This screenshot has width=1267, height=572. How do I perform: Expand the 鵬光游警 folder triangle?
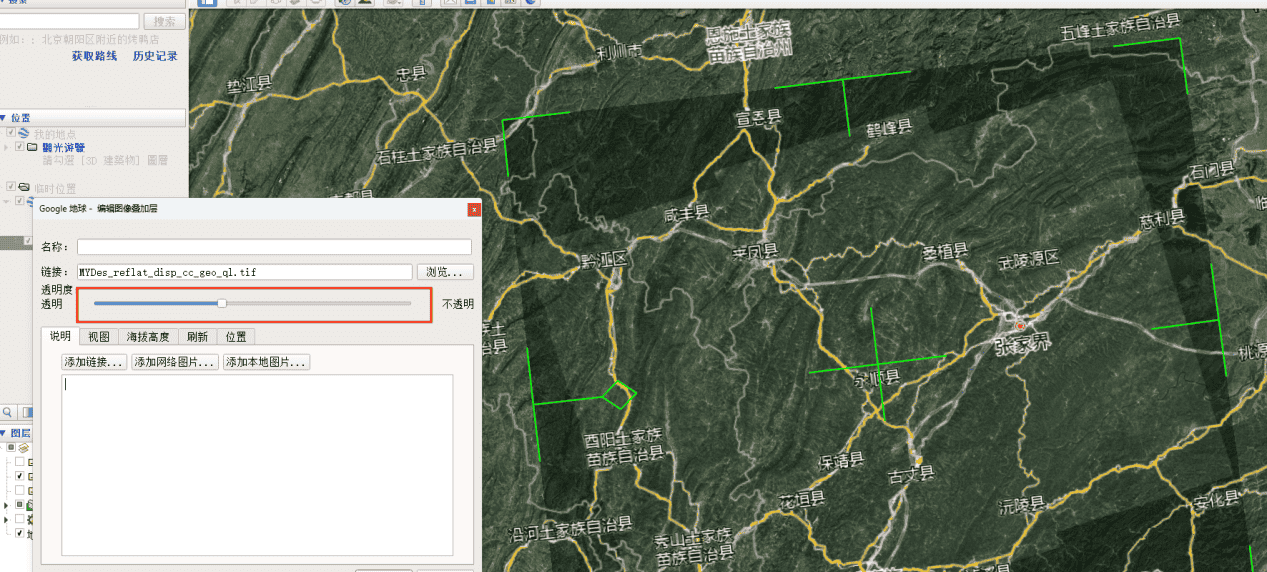click(6, 147)
